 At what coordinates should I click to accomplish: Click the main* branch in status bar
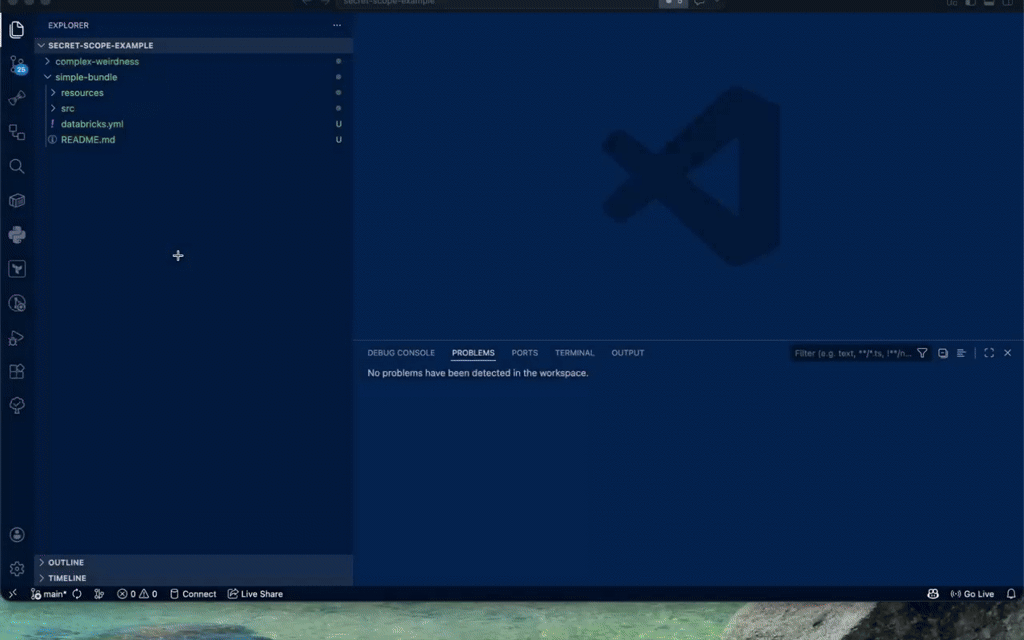[x=48, y=594]
